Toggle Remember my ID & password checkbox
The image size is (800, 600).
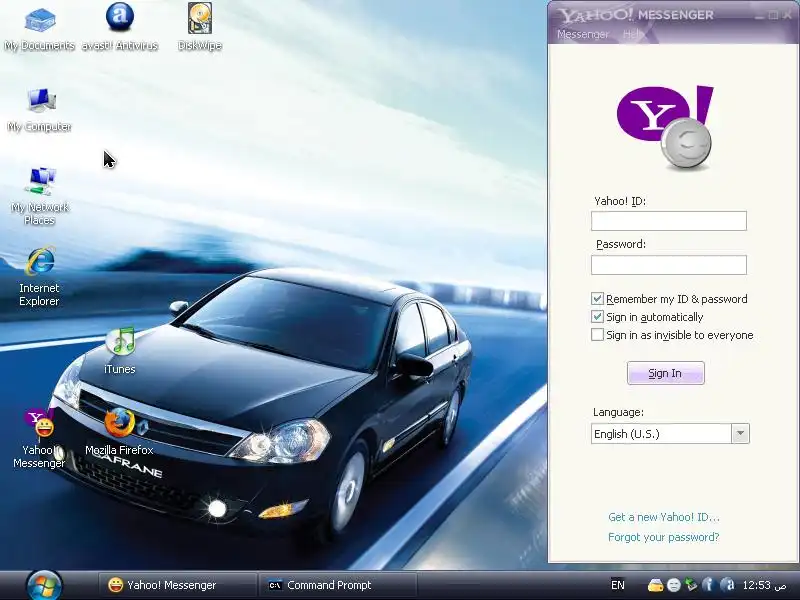(597, 298)
